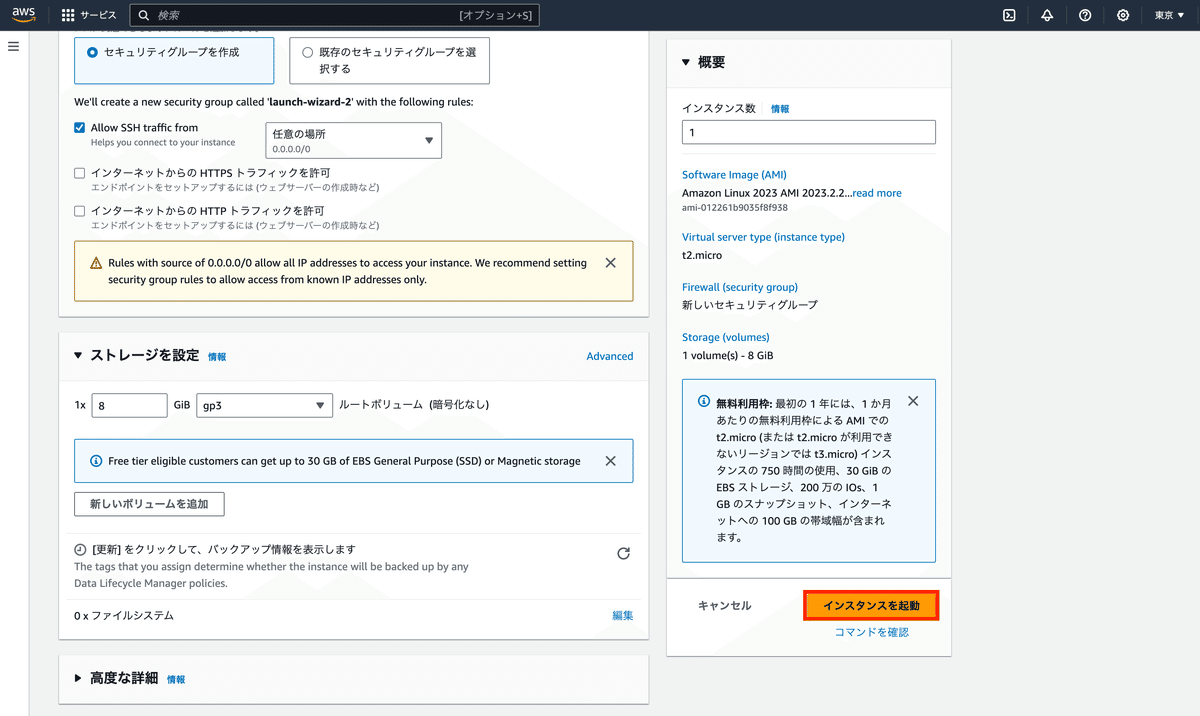
Task: Focus the volume size field showing 8
Action: pos(129,405)
